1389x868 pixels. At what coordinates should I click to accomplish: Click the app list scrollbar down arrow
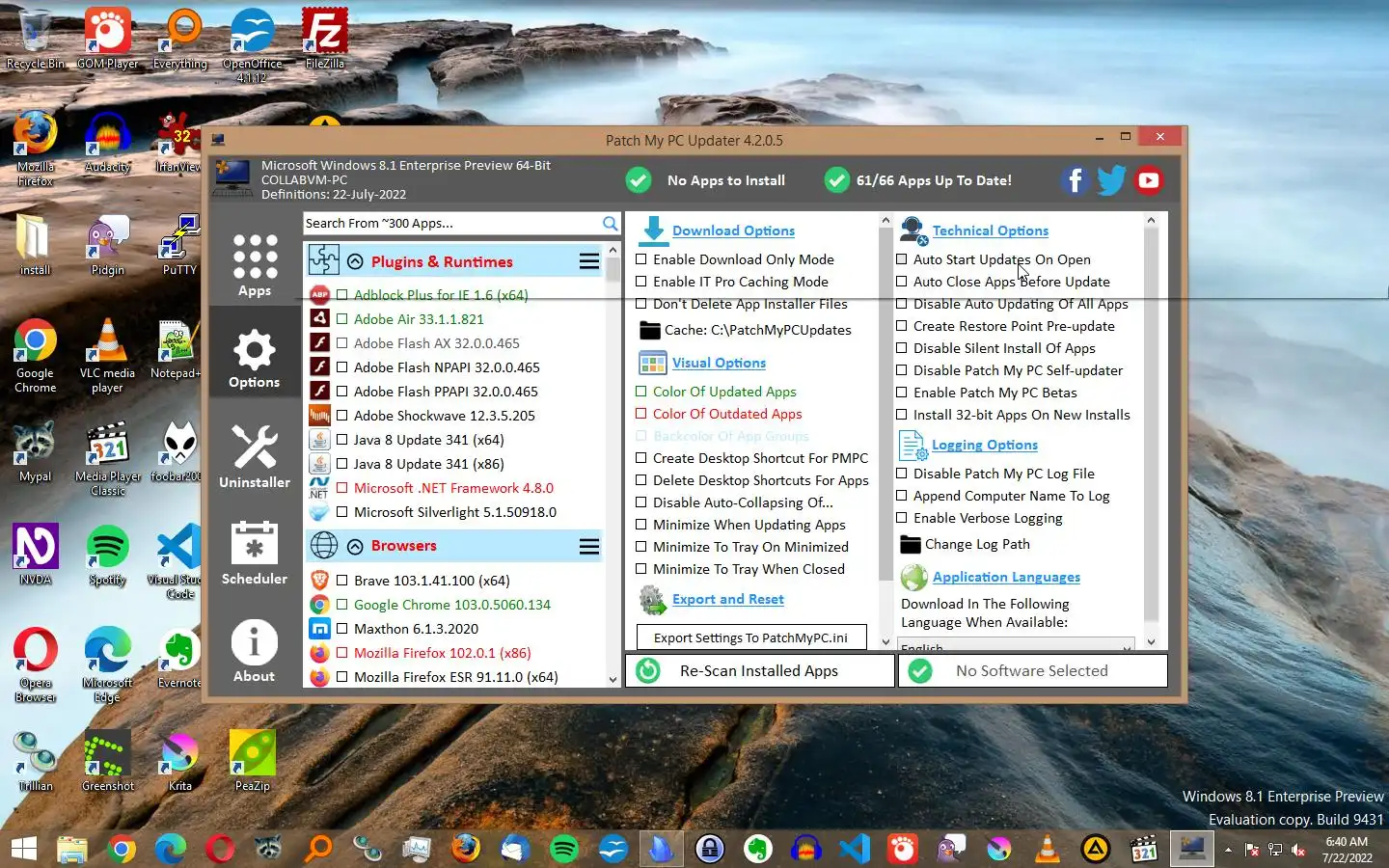pyautogui.click(x=613, y=679)
